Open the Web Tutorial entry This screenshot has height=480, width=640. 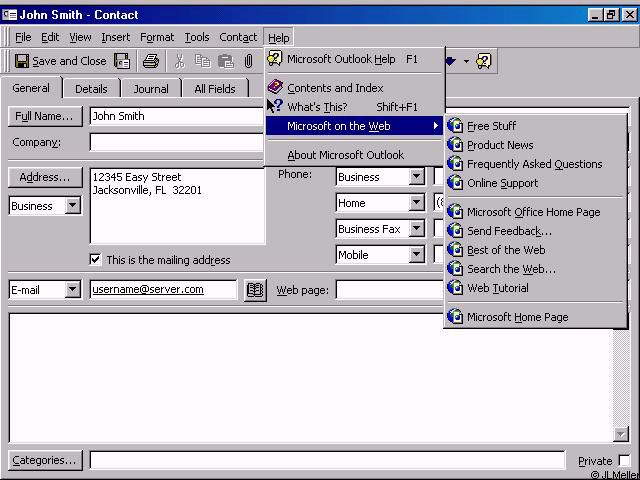click(535, 288)
